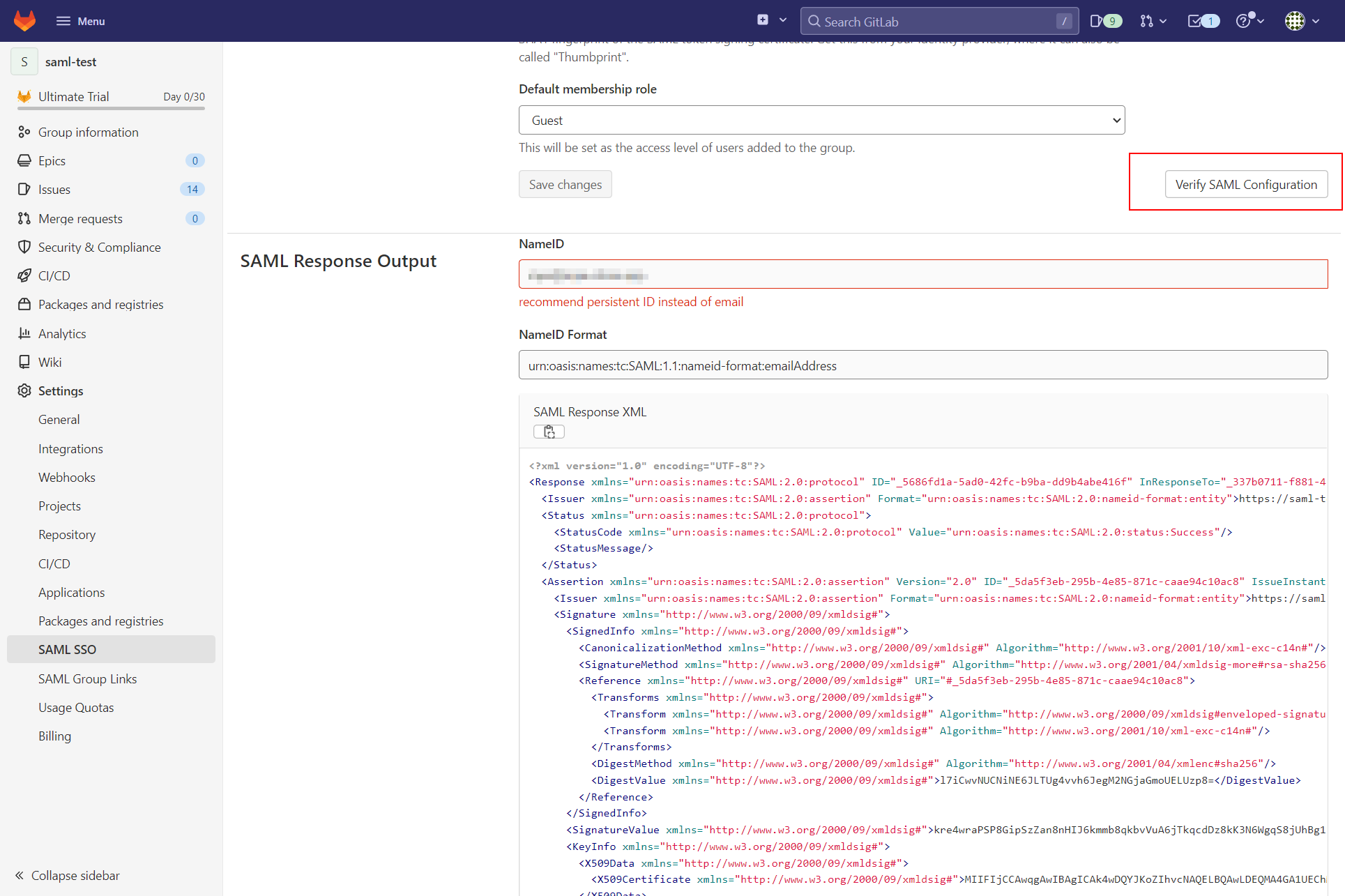Click the copy XML button in SAML Response
This screenshot has height=896, width=1345.
[x=549, y=432]
